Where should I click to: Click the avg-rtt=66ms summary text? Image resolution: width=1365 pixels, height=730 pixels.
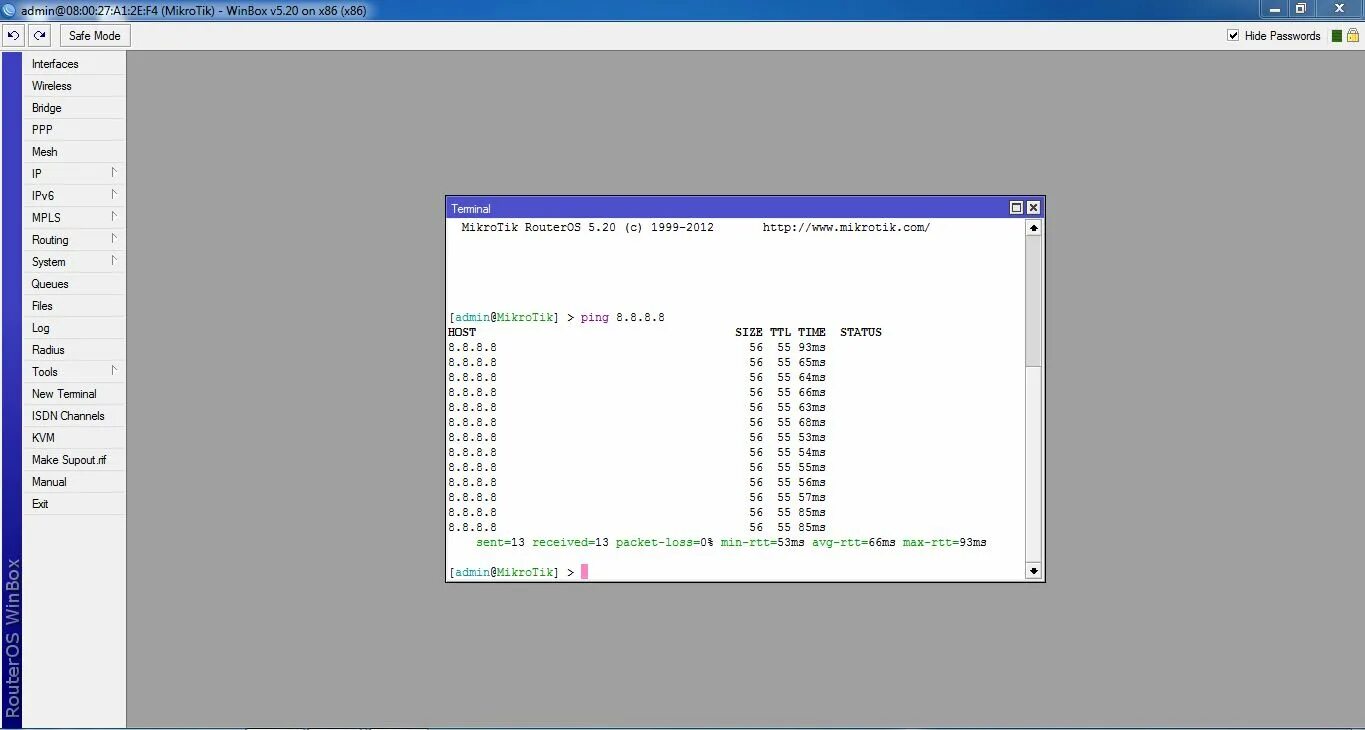point(853,542)
